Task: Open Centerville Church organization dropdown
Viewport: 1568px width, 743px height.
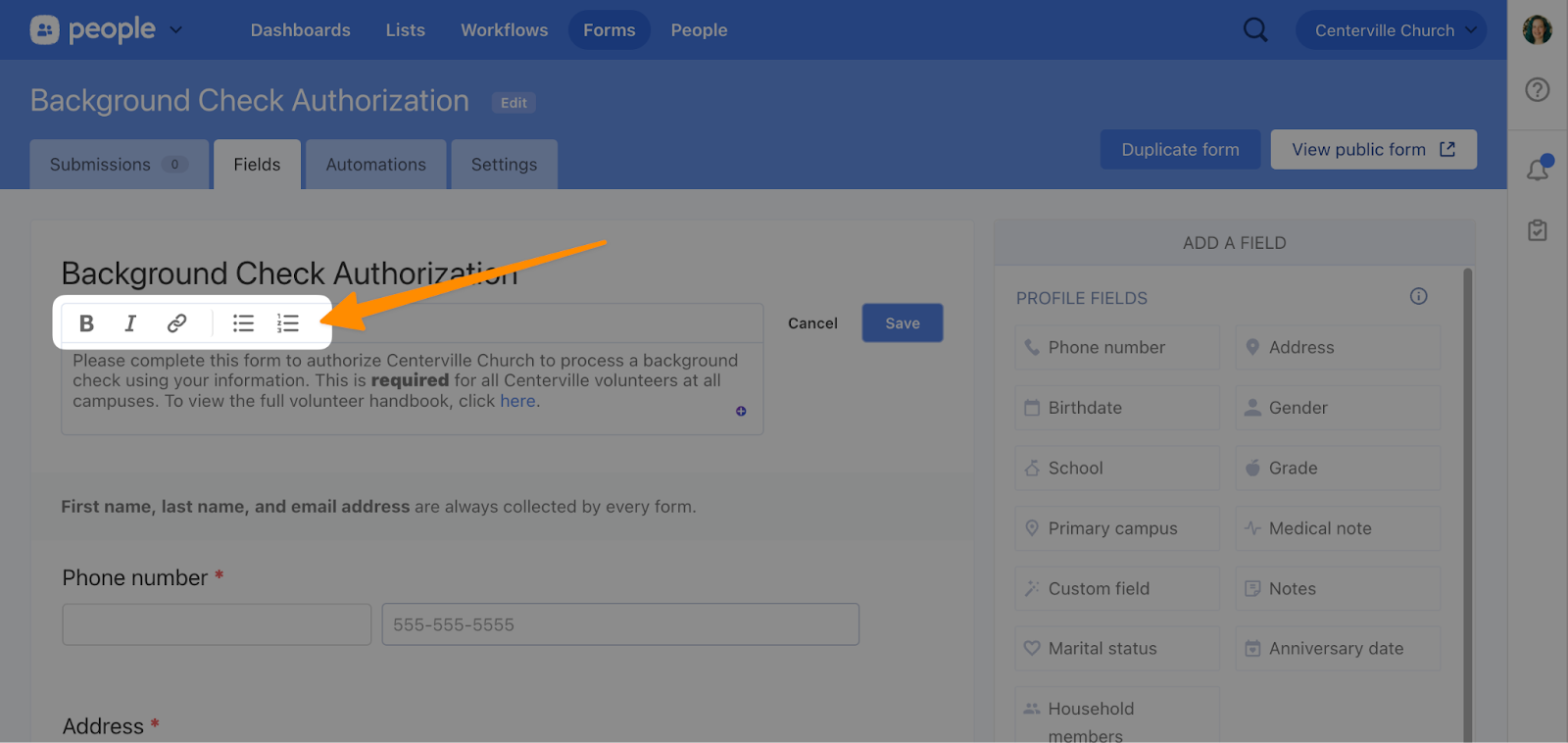Action: [x=1391, y=30]
